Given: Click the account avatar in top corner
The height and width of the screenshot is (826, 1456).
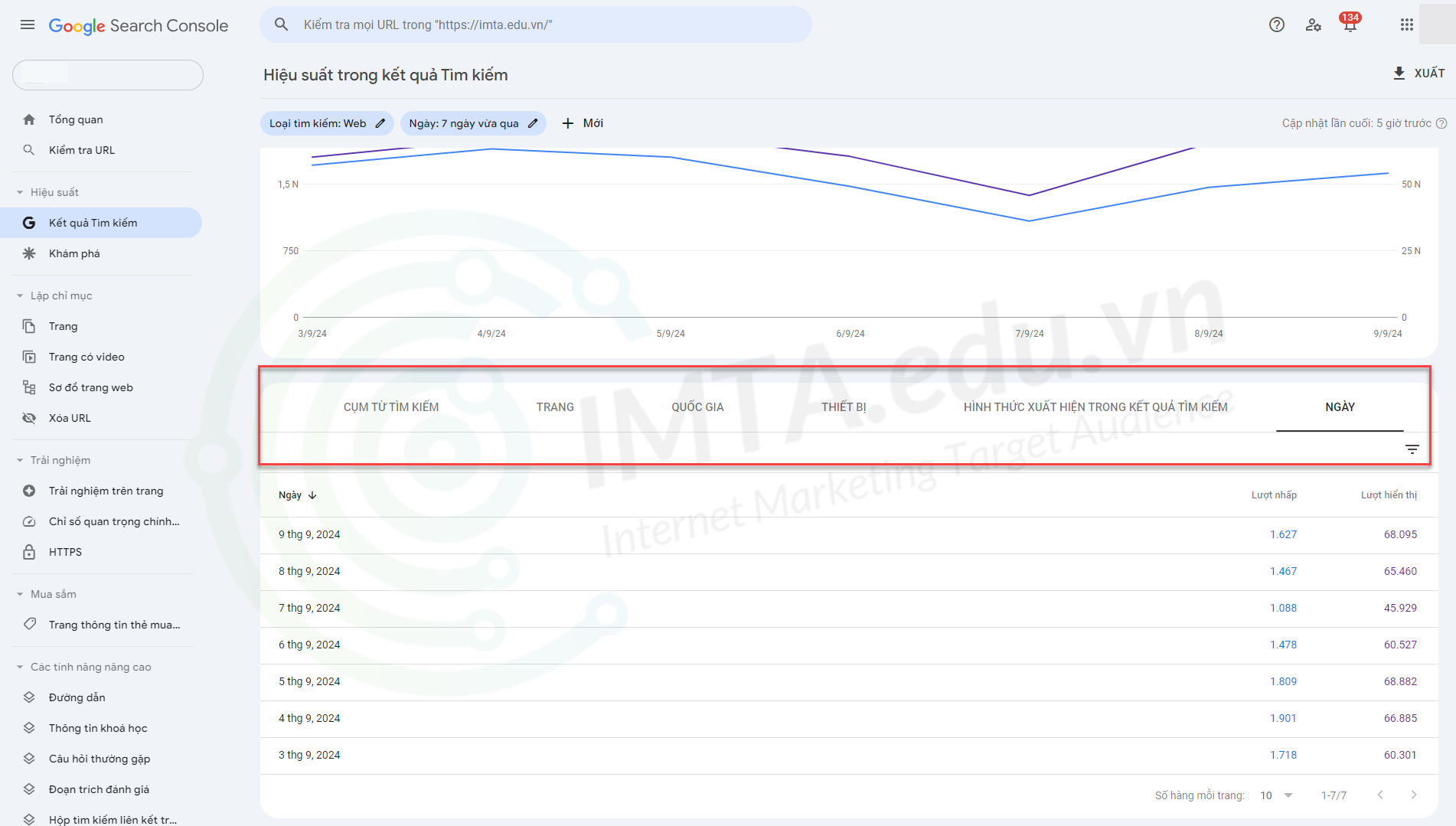Looking at the screenshot, I should click(1436, 24).
